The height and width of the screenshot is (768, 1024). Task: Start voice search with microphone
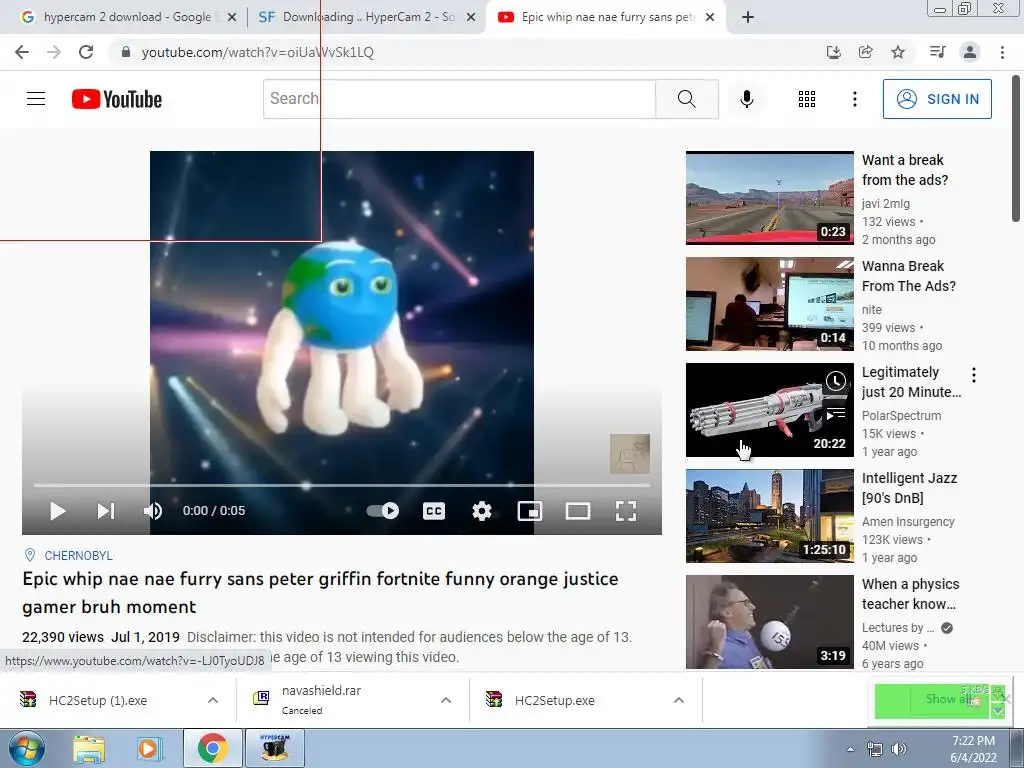pyautogui.click(x=747, y=99)
